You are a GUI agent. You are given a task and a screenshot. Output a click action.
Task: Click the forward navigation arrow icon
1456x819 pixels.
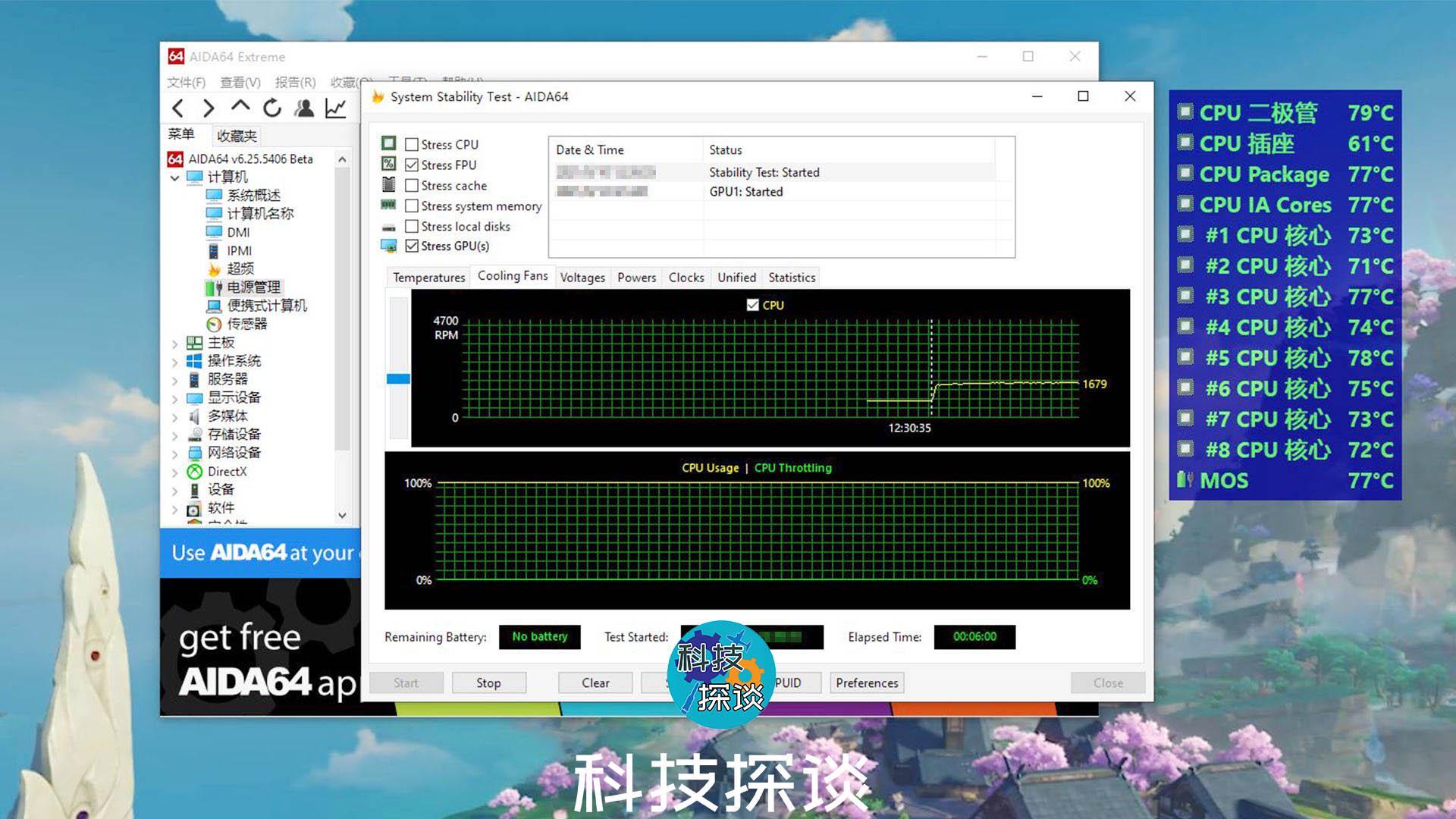[x=211, y=108]
